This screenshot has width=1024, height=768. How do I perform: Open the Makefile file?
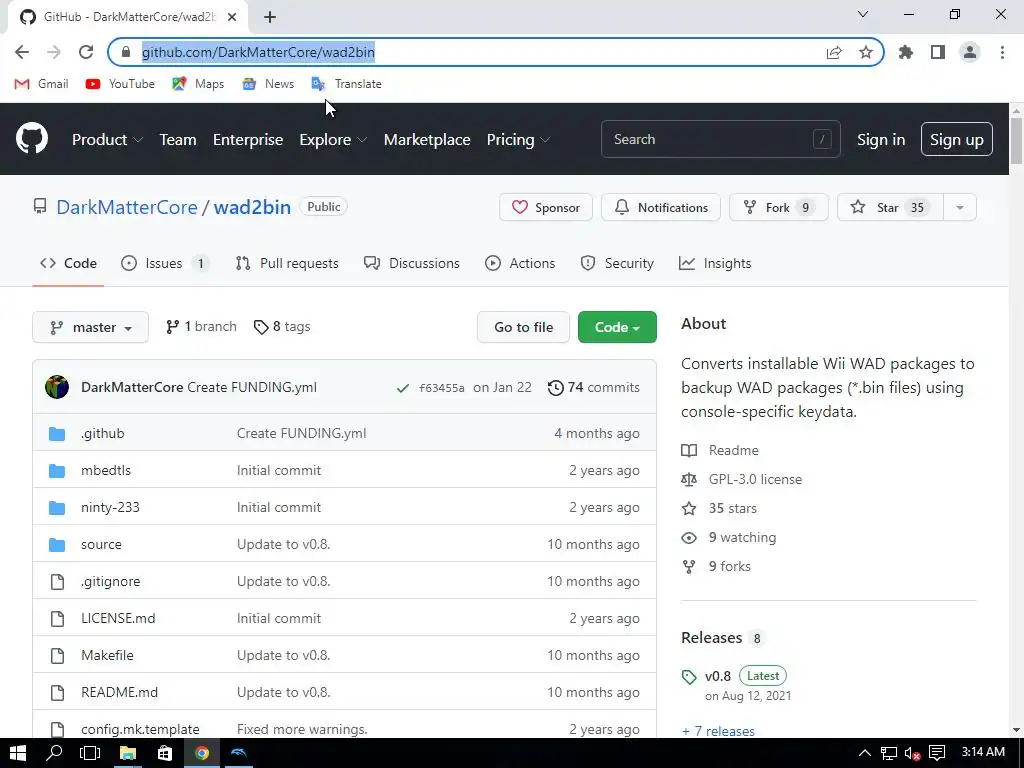107,655
